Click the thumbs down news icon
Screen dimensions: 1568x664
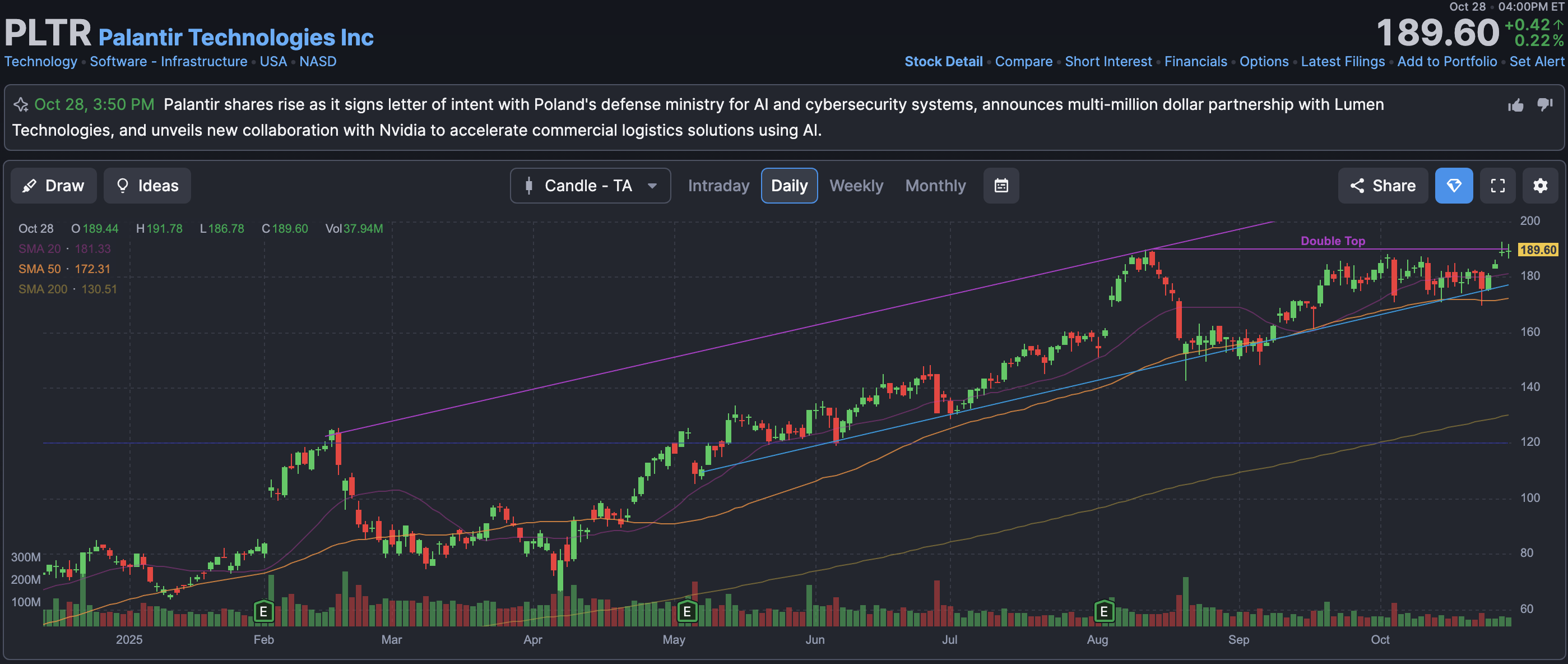(x=1545, y=105)
